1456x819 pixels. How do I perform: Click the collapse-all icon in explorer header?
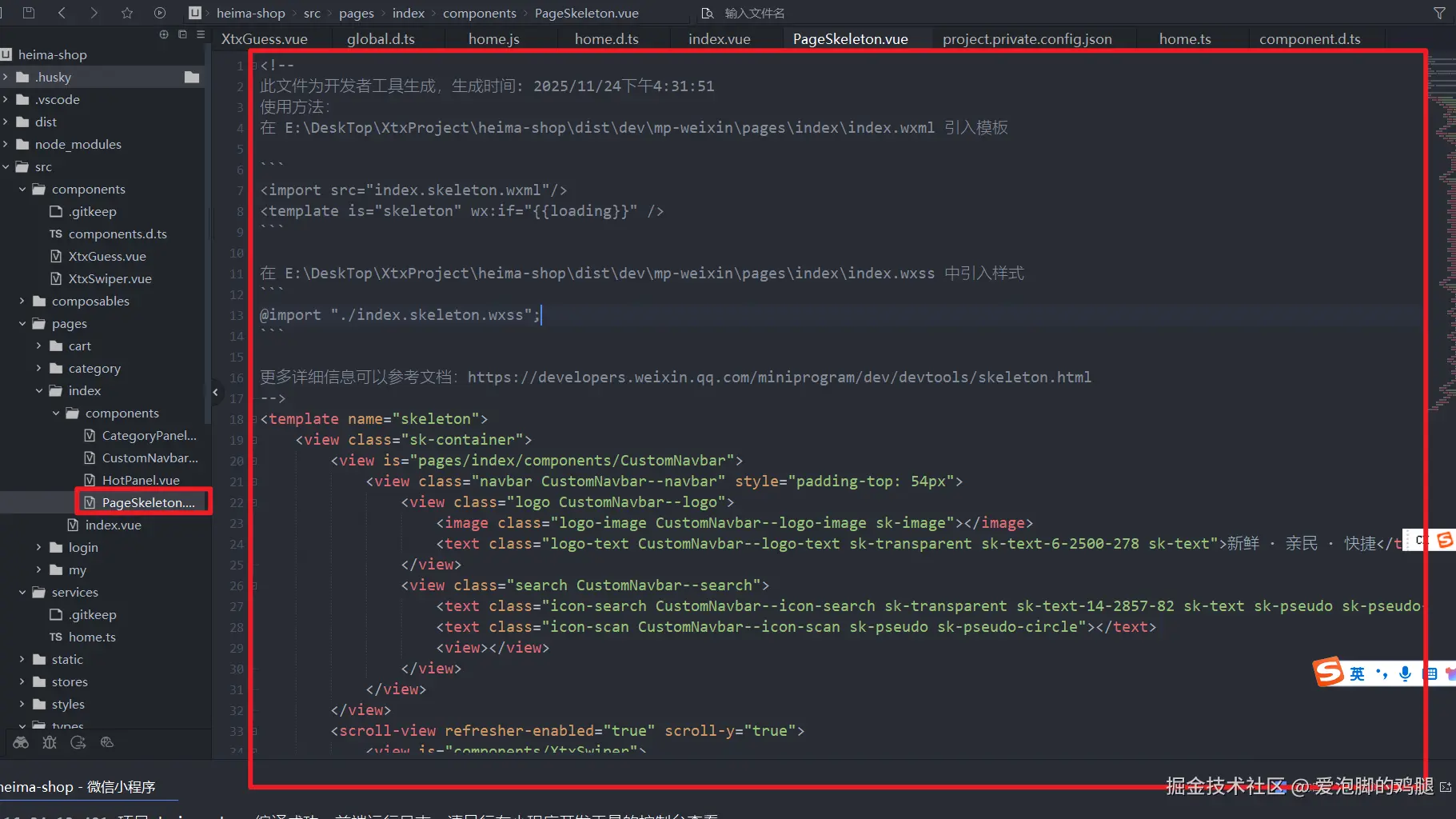pos(182,34)
